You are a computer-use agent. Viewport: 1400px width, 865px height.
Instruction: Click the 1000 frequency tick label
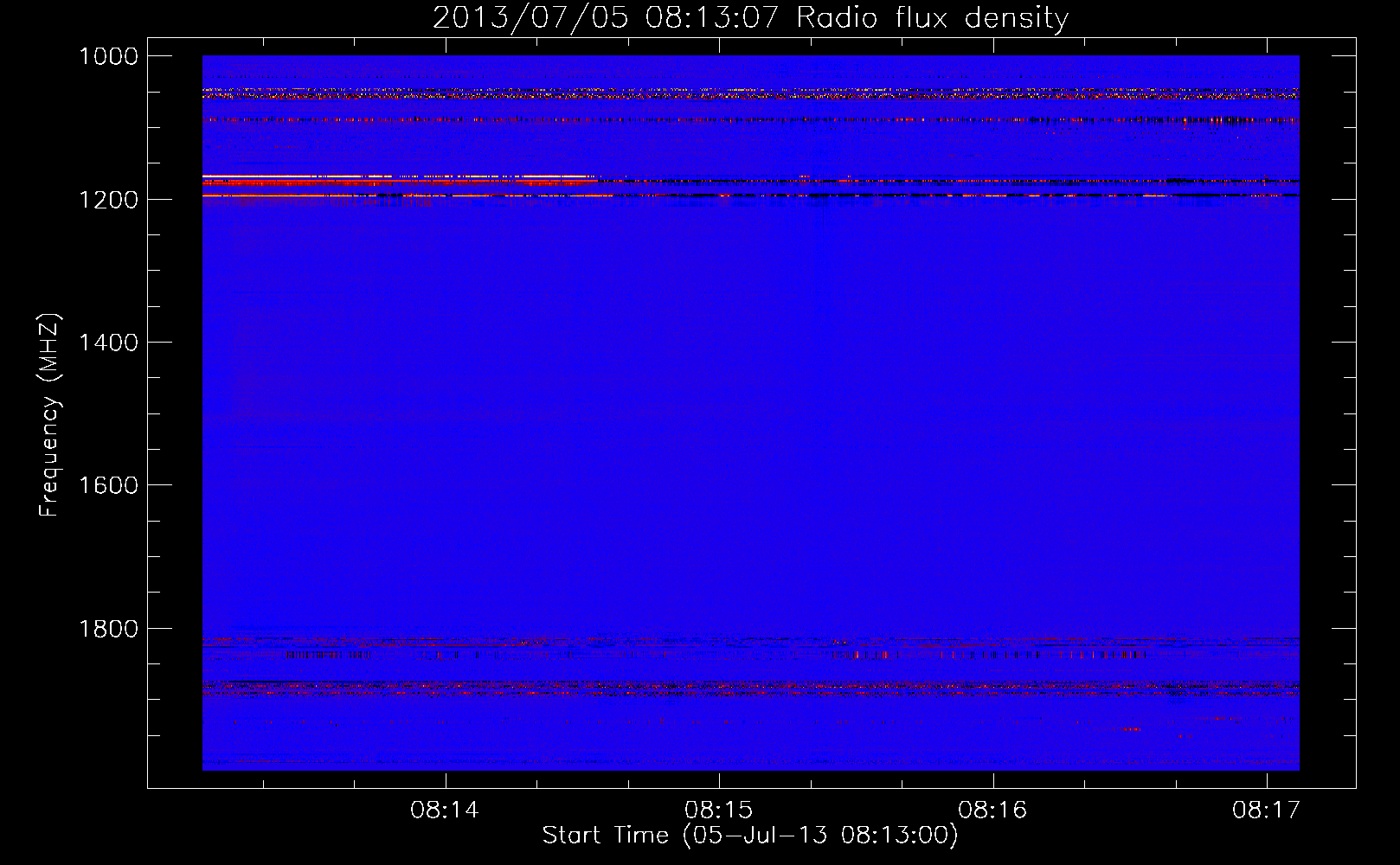(x=108, y=56)
